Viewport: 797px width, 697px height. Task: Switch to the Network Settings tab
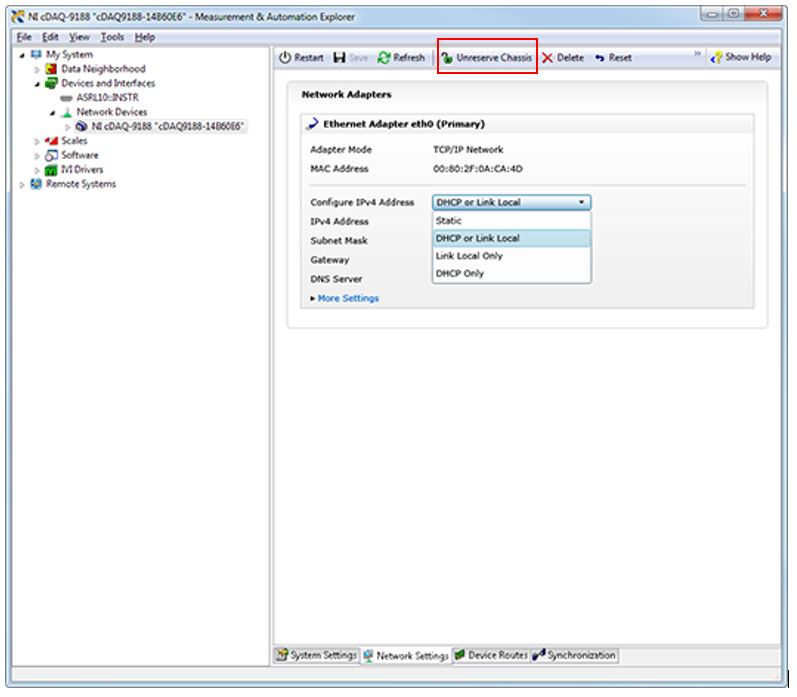406,656
